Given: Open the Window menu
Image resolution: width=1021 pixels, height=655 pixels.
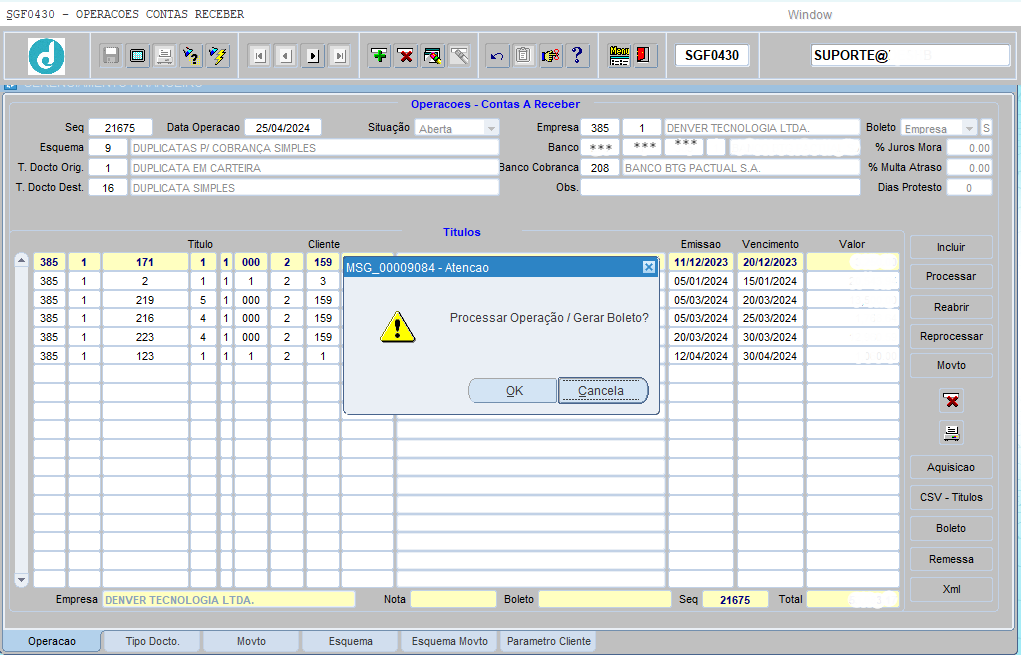Looking at the screenshot, I should coord(809,14).
